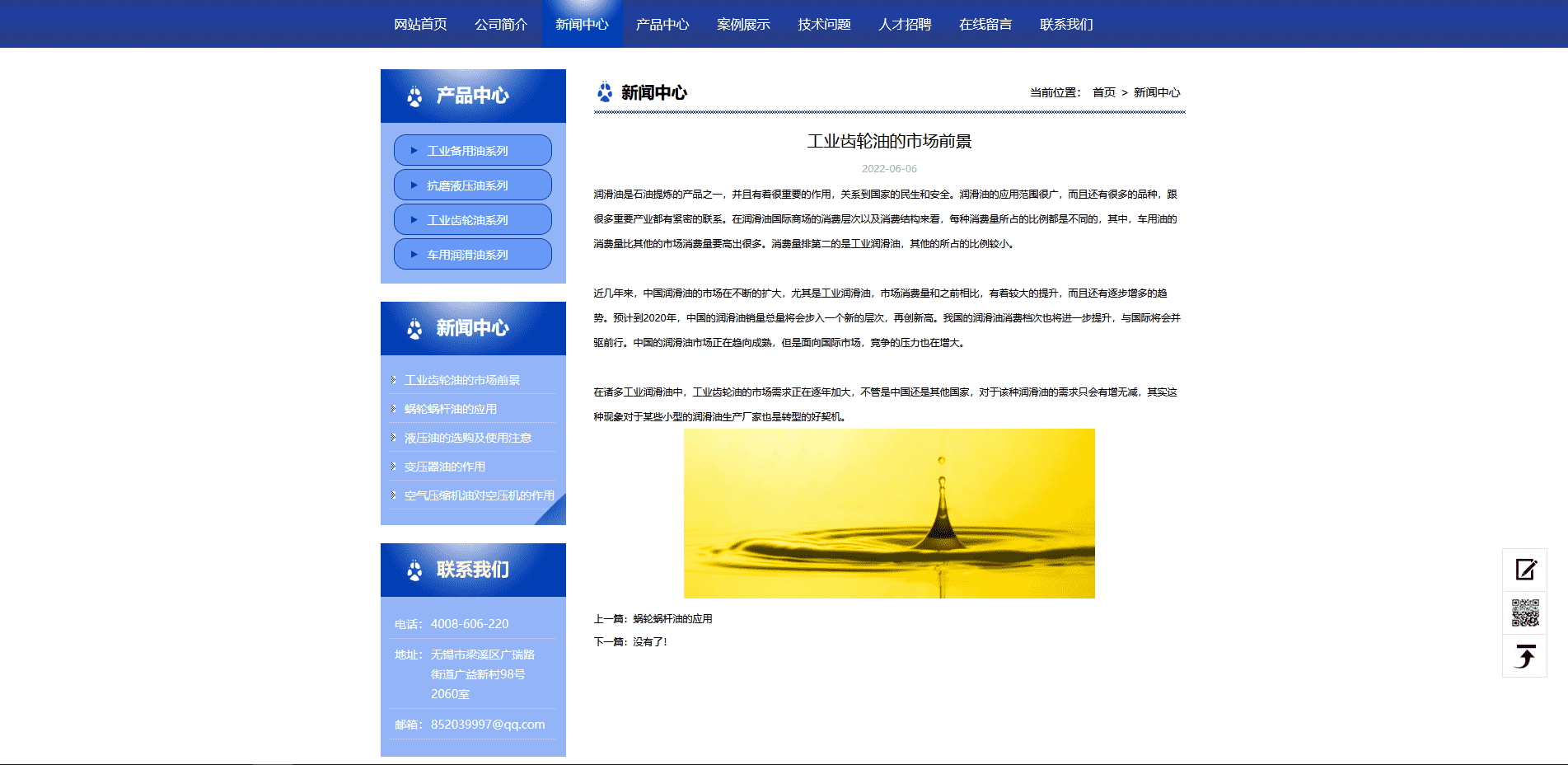Image resolution: width=1568 pixels, height=765 pixels.
Task: Click the back-to-top arrow icon
Action: [1525, 656]
